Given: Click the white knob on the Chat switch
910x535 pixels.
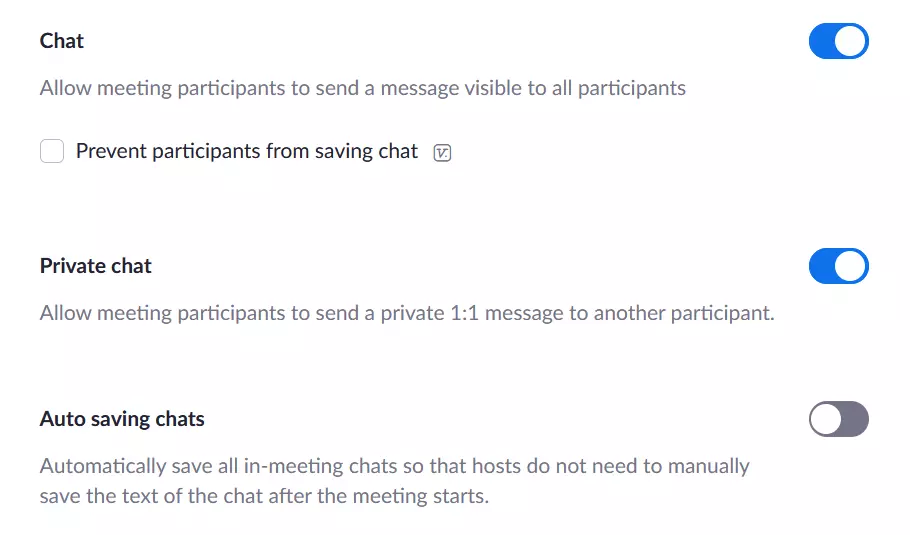Looking at the screenshot, I should coord(851,41).
